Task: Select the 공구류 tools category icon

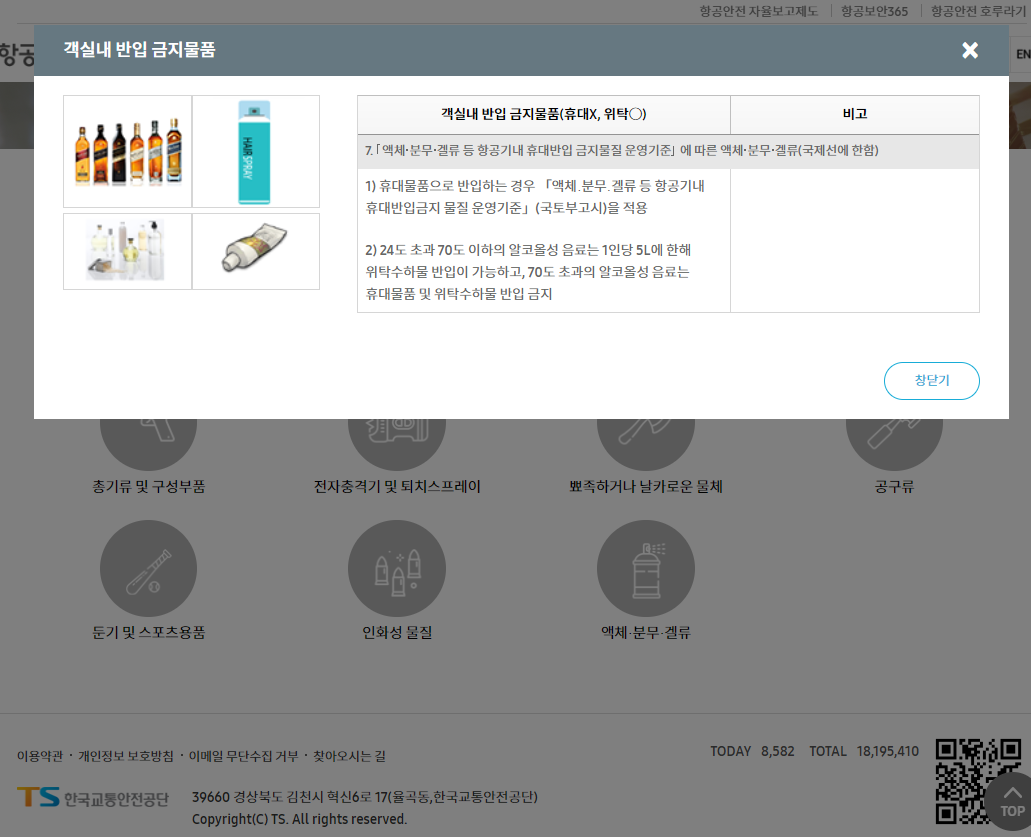Action: pos(894,440)
